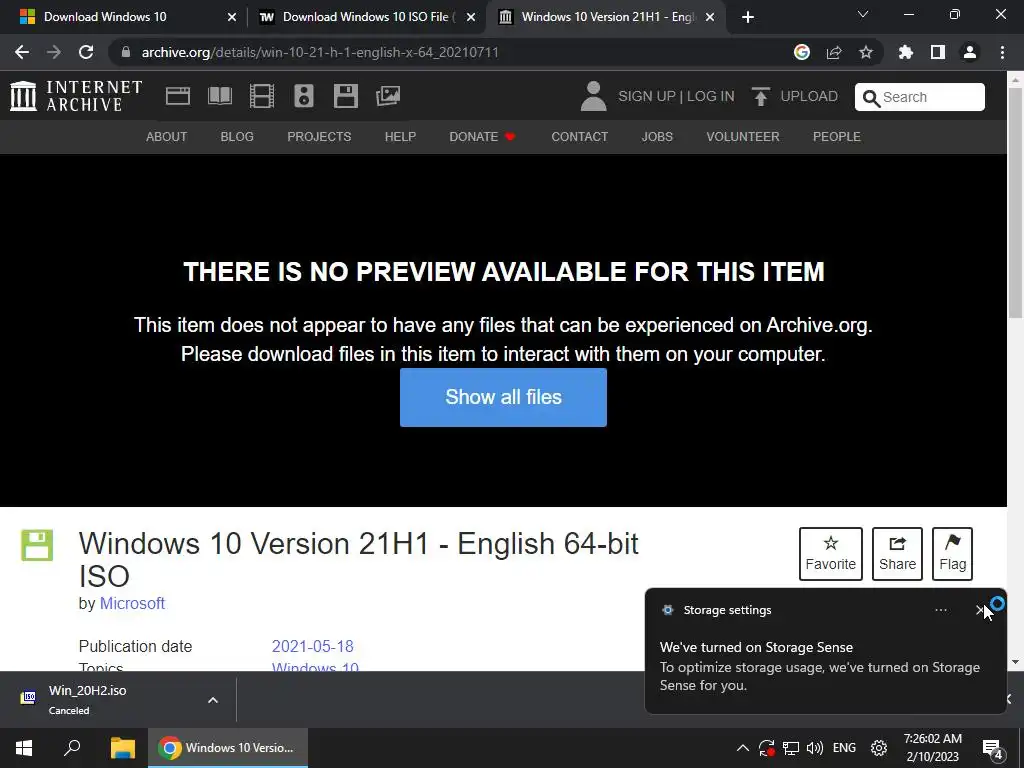Open the Action Center notifications icon
1024x768 pixels.
tap(993, 748)
